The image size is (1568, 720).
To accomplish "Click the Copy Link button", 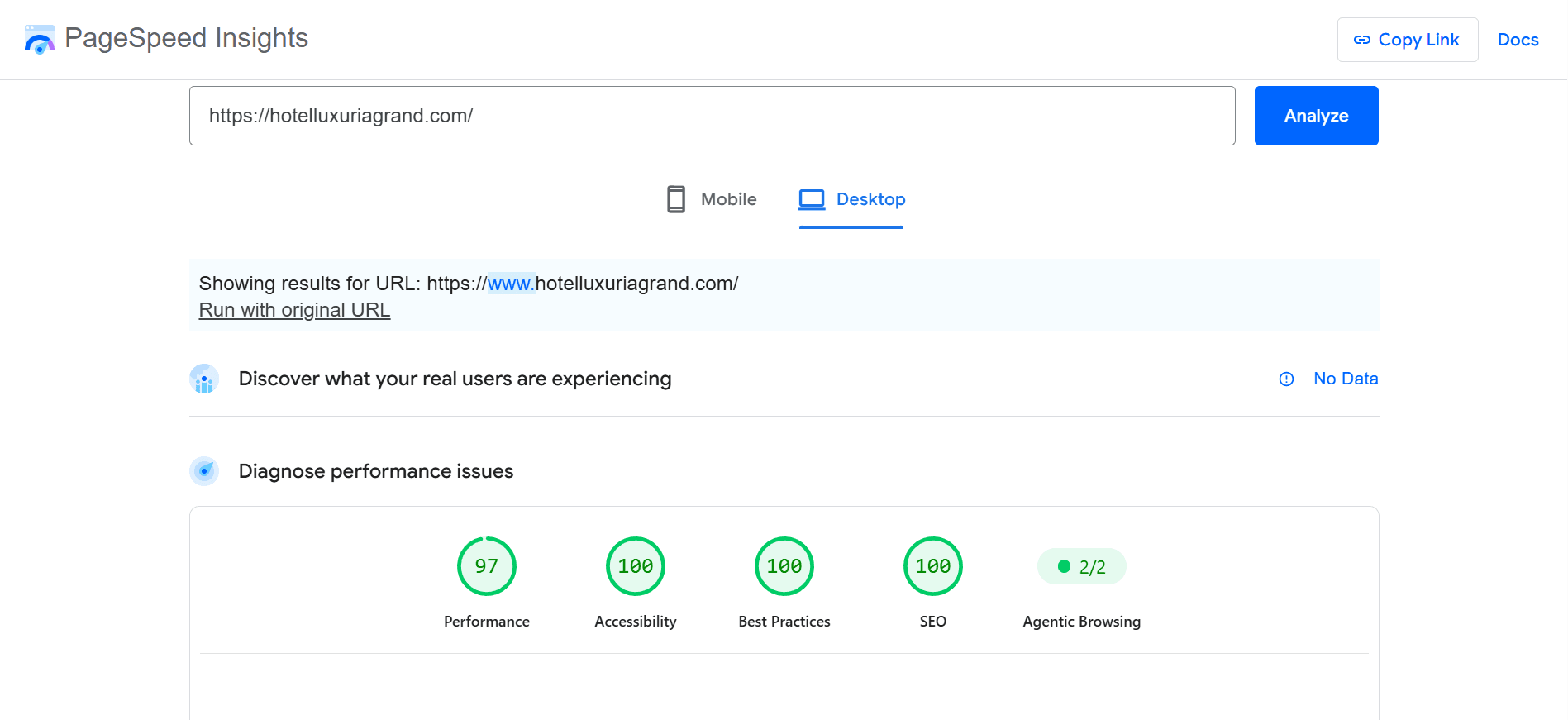I will 1408,40.
